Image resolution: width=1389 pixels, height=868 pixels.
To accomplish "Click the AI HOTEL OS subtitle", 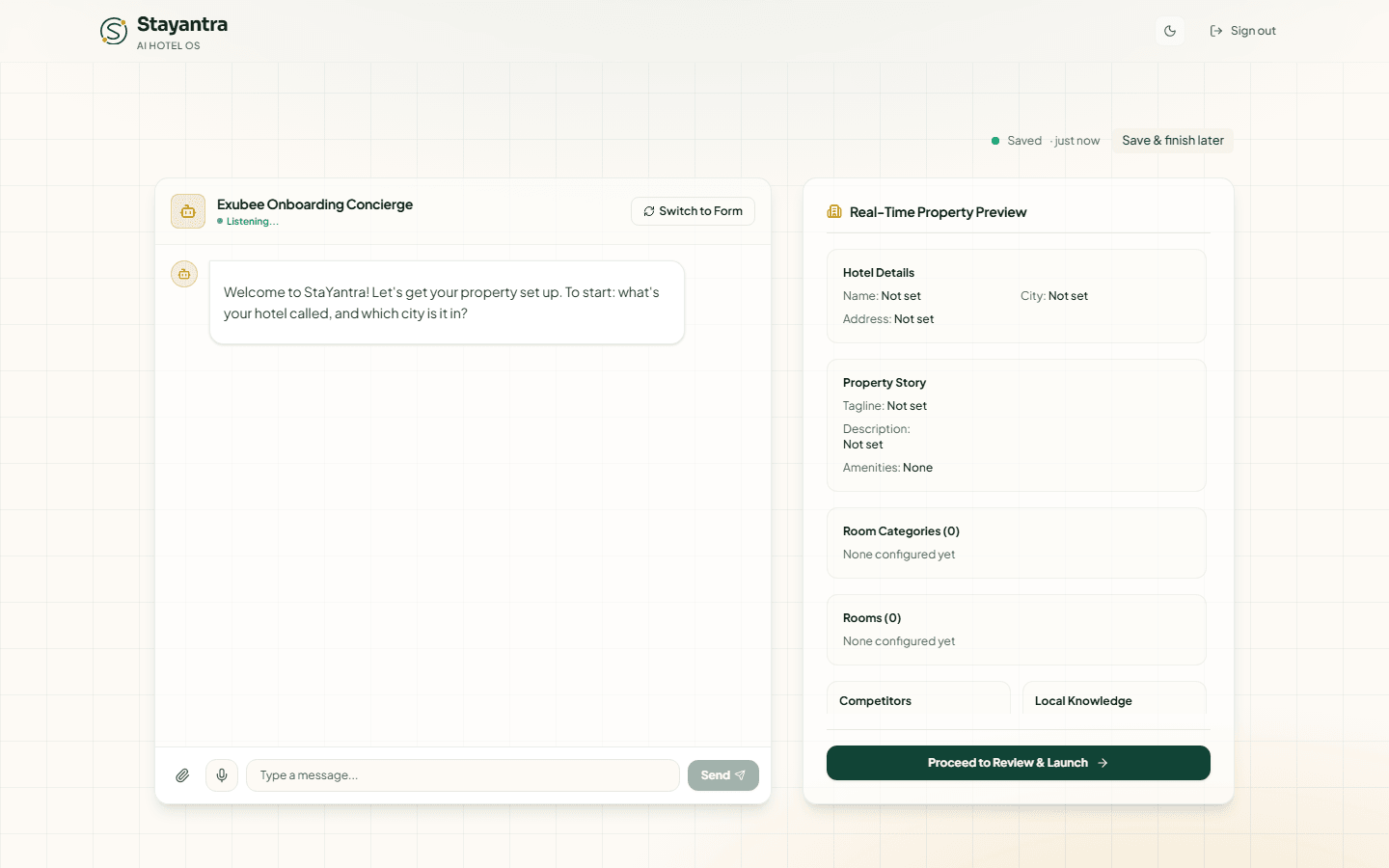I will pyautogui.click(x=169, y=45).
